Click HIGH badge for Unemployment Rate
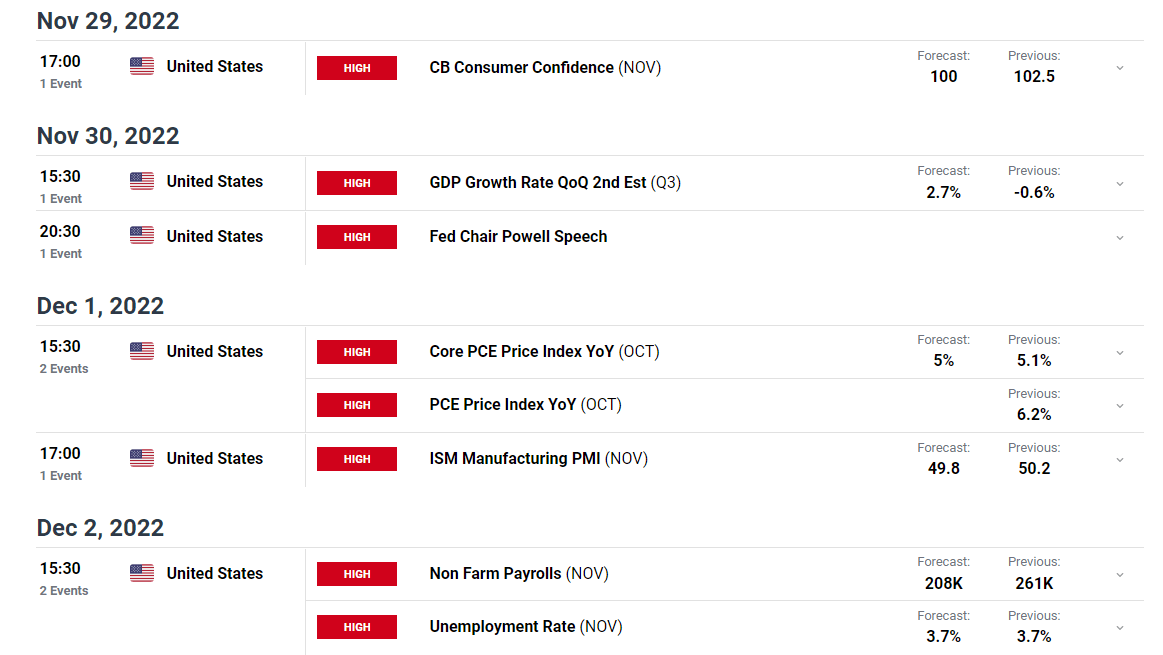The height and width of the screenshot is (655, 1163). coord(357,627)
